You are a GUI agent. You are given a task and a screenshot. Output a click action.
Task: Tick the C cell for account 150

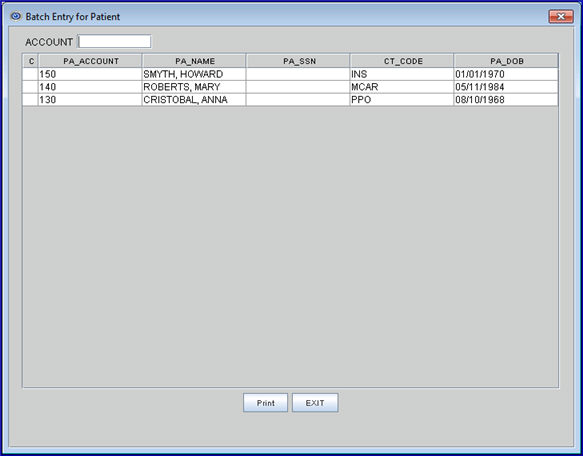tap(30, 74)
